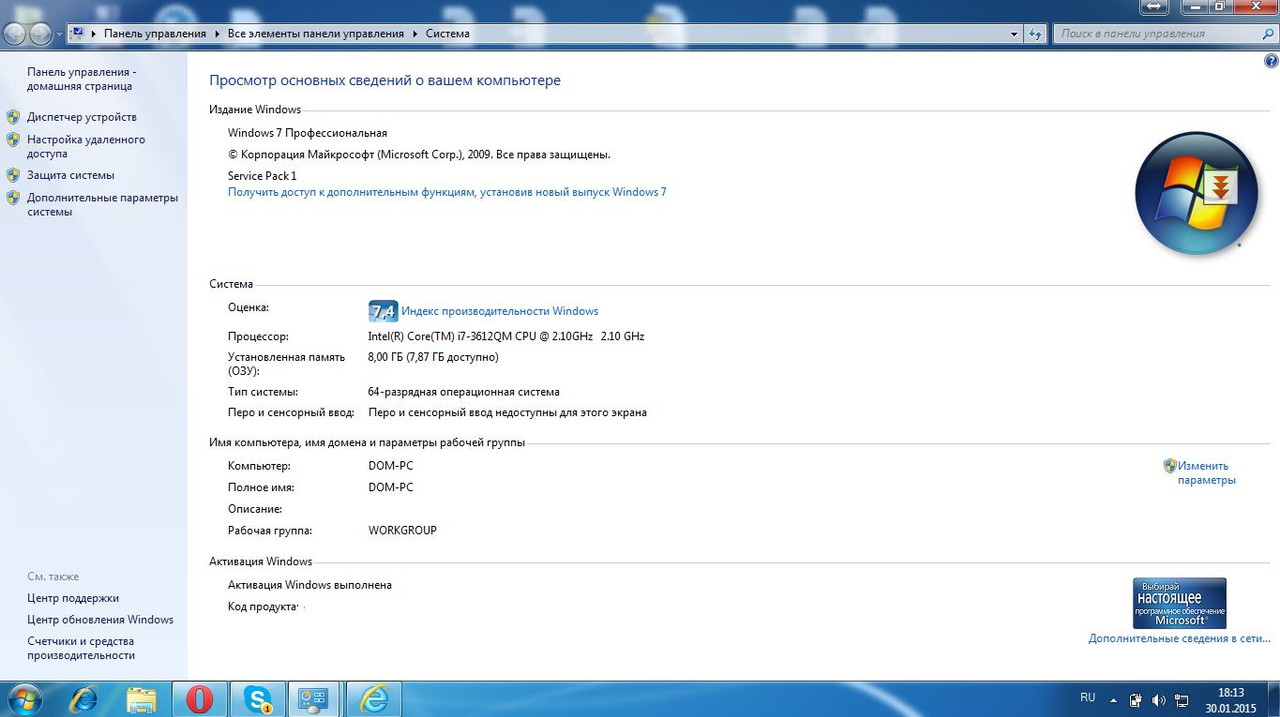Screen dimensions: 1280x717
Task: Click the link to get a newer Windows 7 edition
Action: (x=447, y=192)
